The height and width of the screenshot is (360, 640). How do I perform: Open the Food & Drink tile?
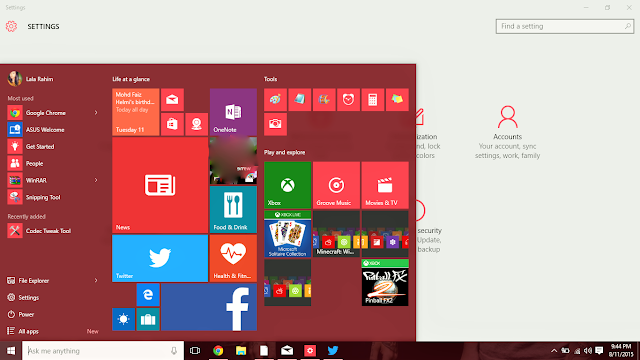click(x=233, y=209)
